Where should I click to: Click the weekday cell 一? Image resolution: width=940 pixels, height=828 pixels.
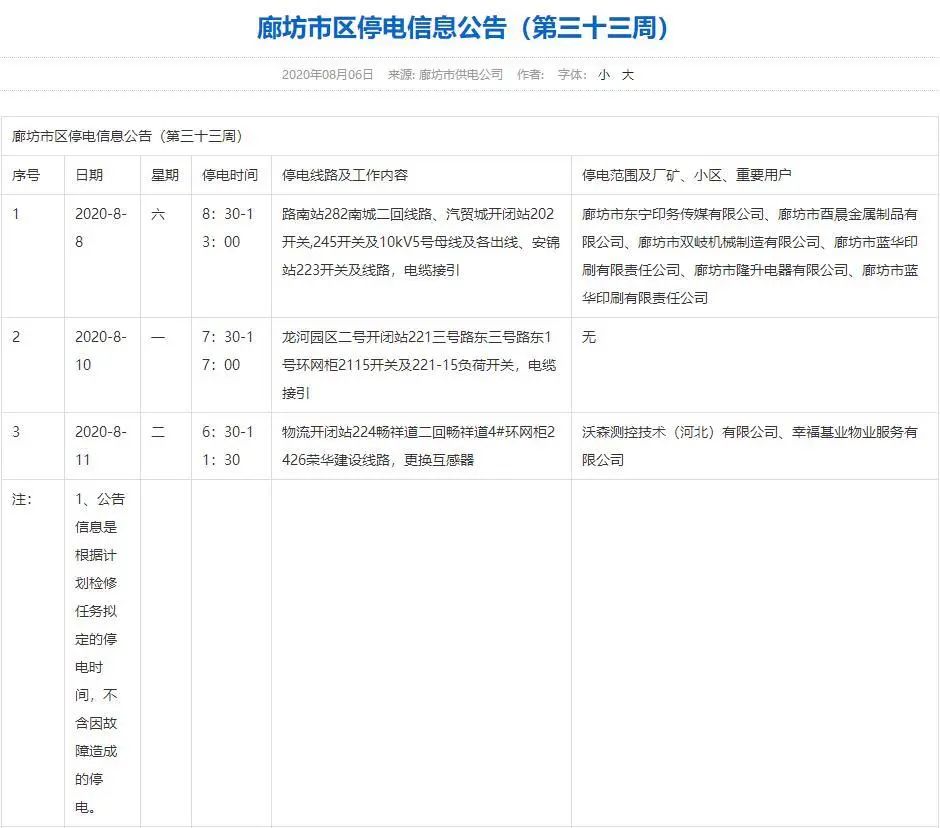point(166,365)
